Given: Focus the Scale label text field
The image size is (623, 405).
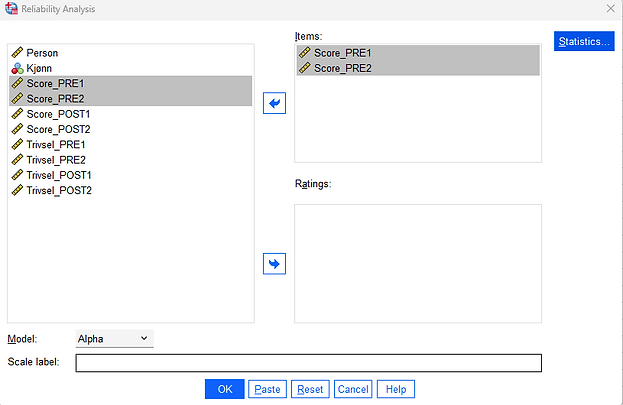Looking at the screenshot, I should [x=309, y=363].
